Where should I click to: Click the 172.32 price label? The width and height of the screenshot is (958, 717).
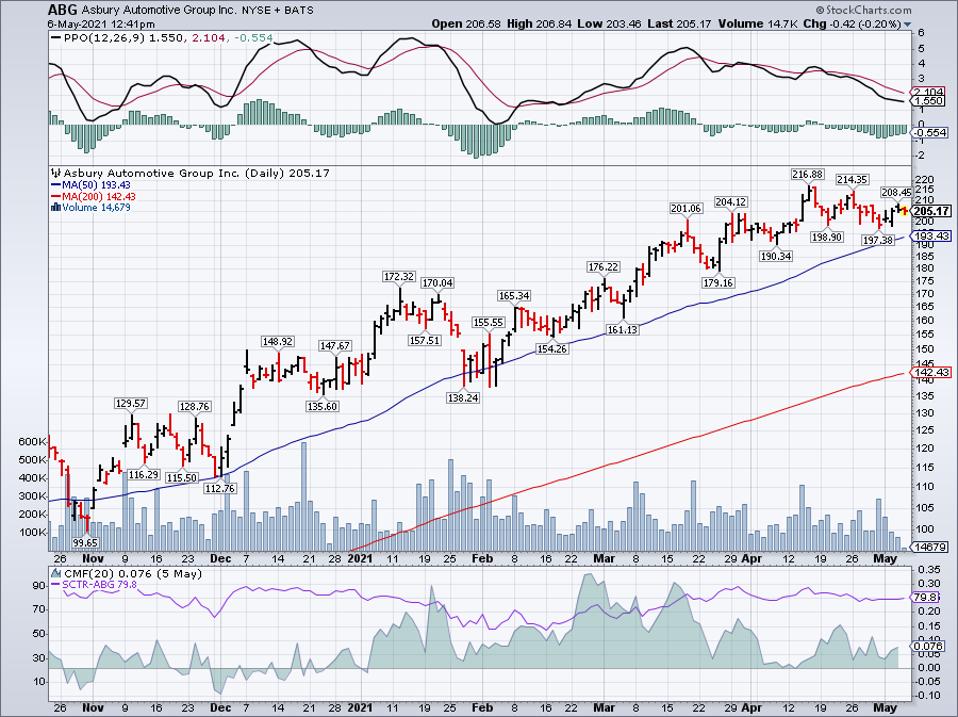tap(398, 277)
